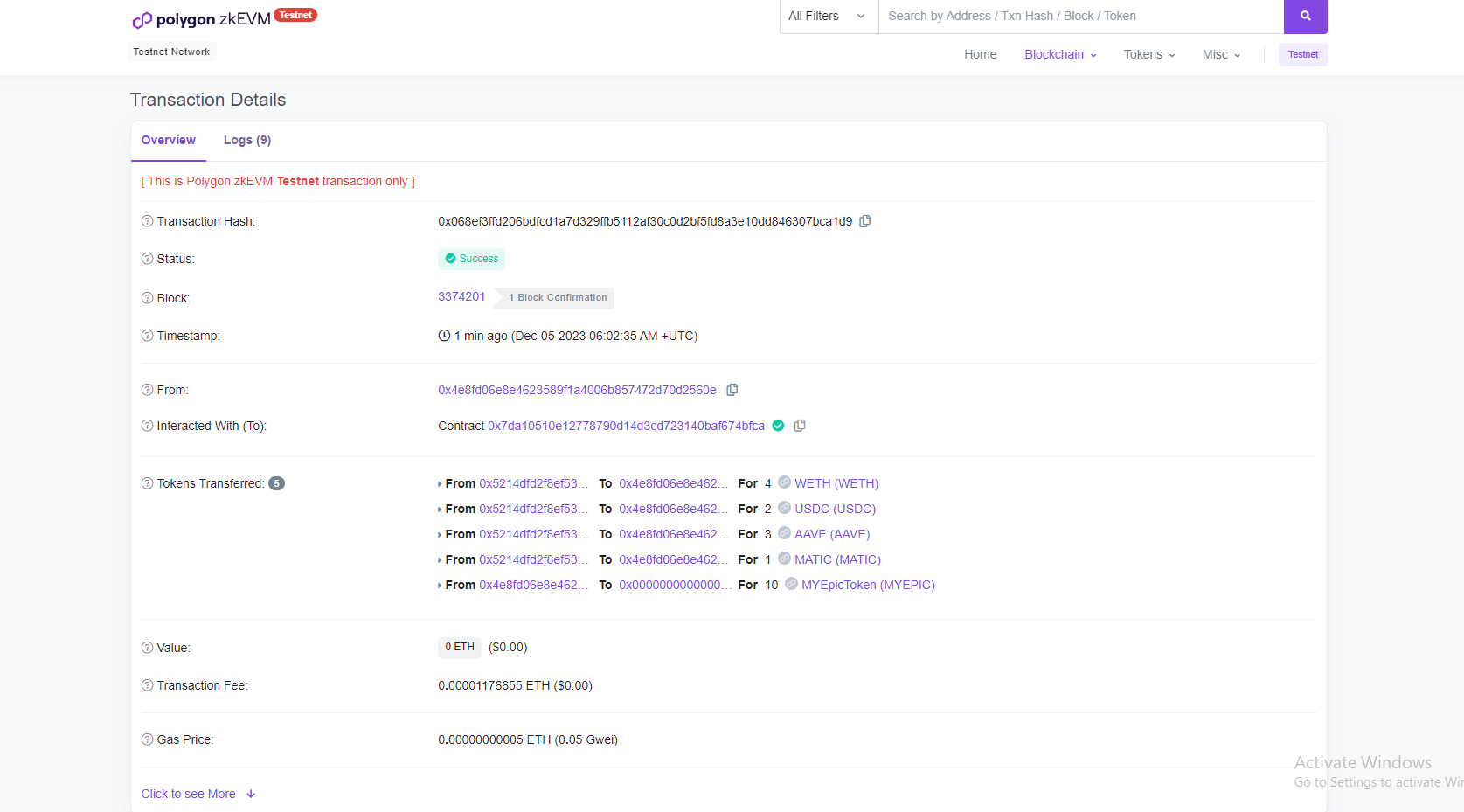Screen dimensions: 1464x812
Task: Open sender address in MYEPIC transfer row
Action: pyautogui.click(x=533, y=585)
